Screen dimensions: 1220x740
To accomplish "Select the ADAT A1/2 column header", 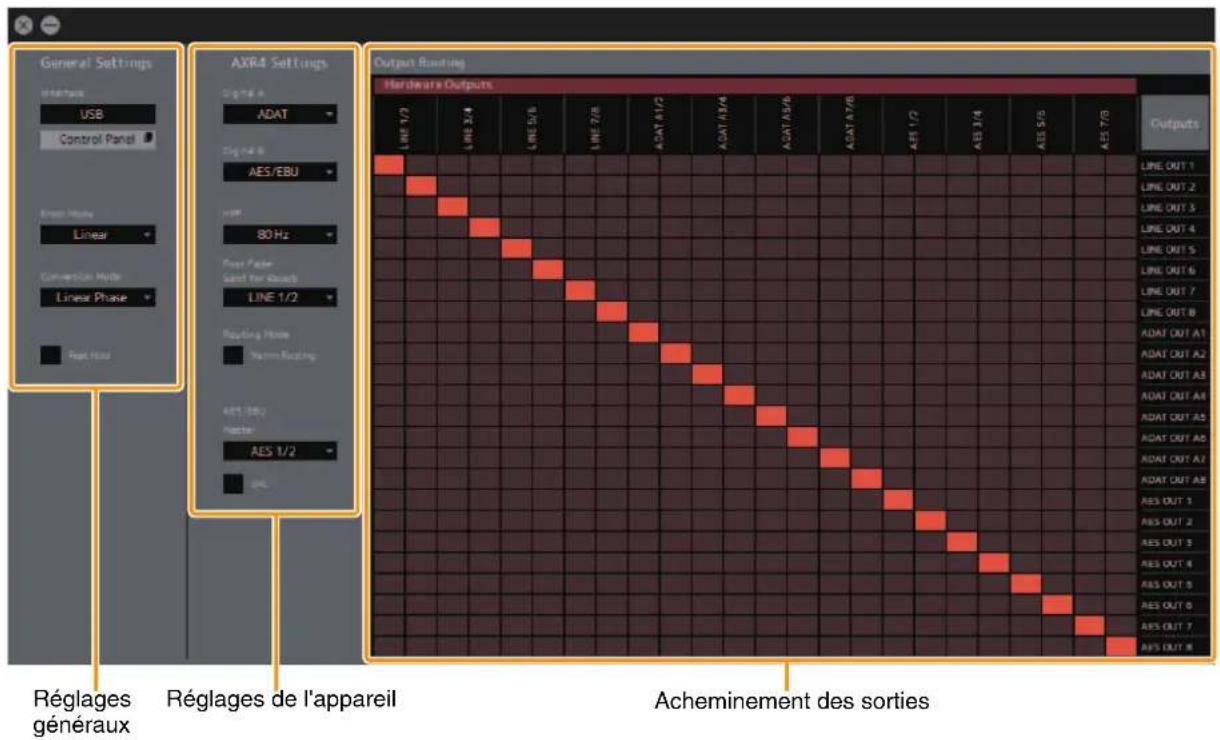I will tap(660, 124).
